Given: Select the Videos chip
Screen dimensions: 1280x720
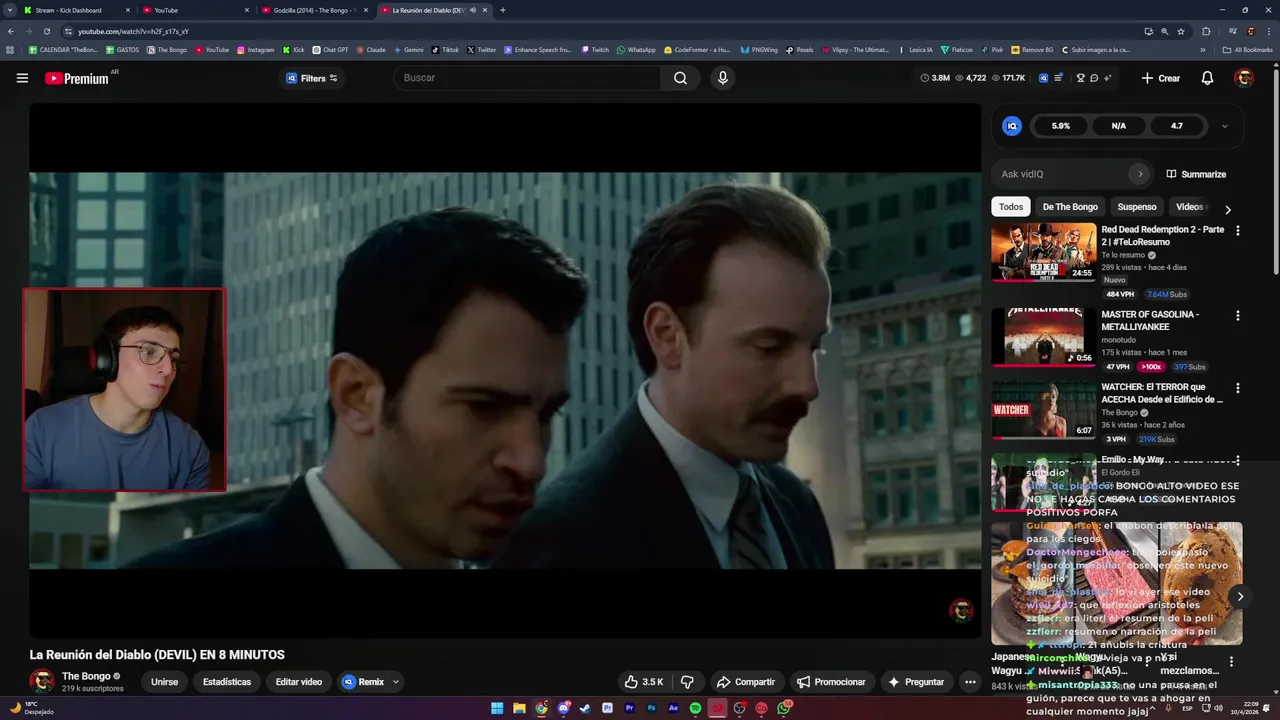Looking at the screenshot, I should pos(1189,207).
